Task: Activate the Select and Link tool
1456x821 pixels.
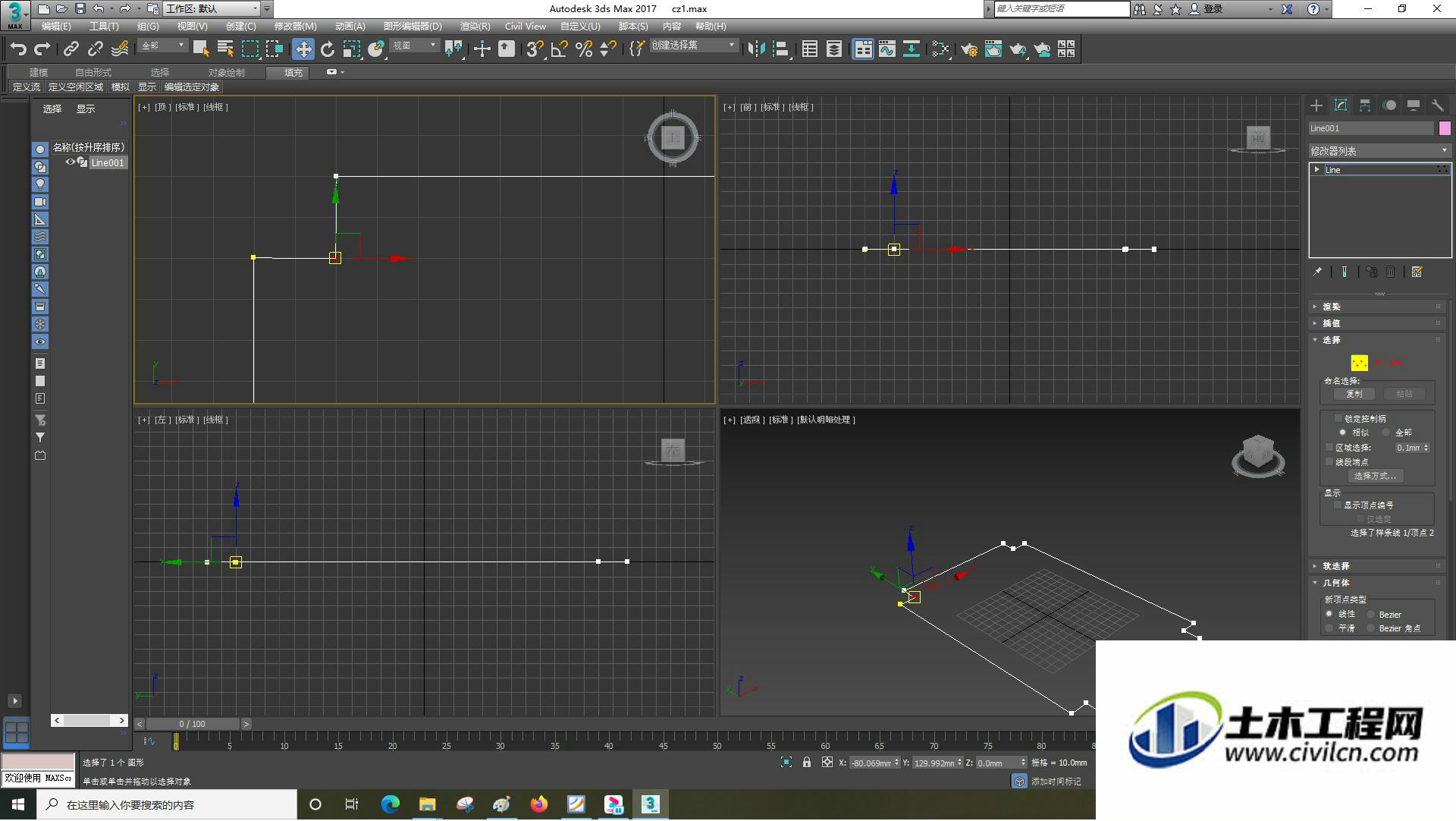Action: pos(71,49)
